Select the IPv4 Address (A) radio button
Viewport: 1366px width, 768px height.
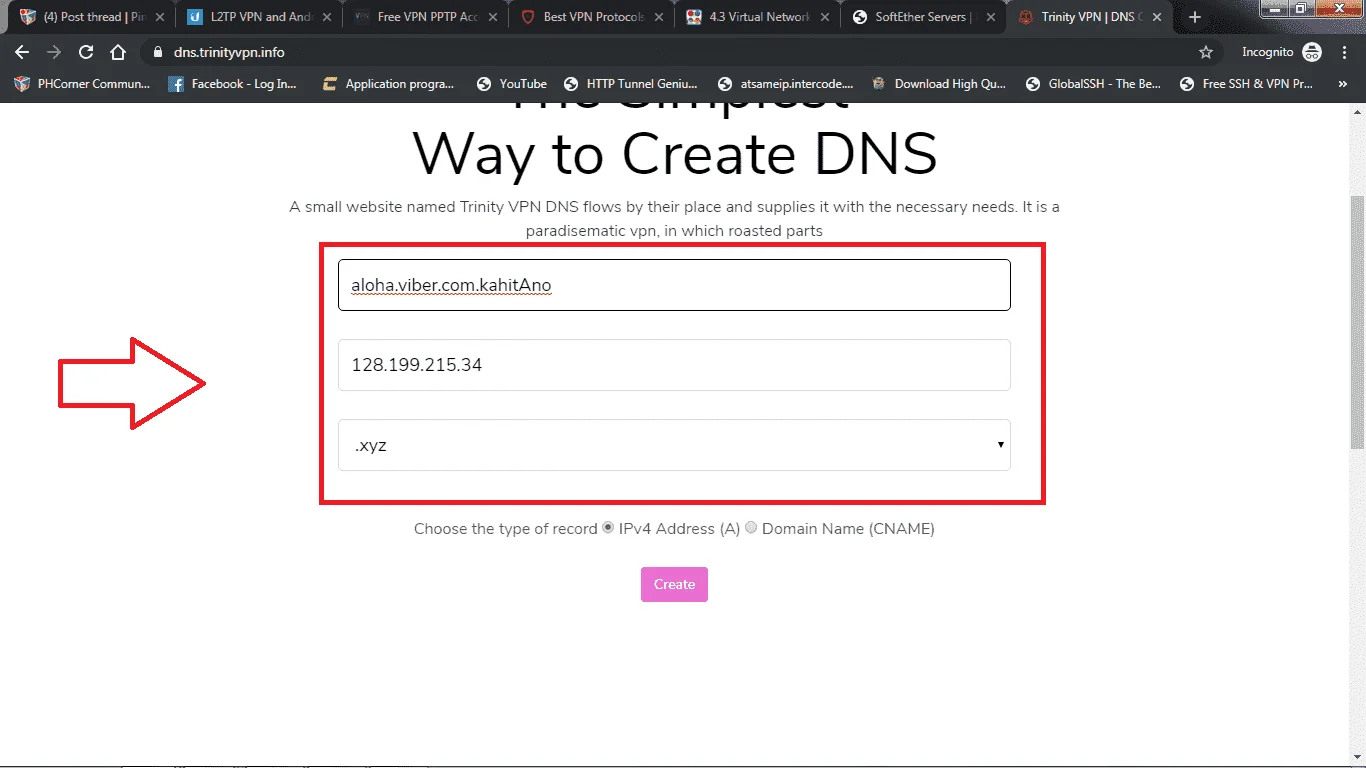coord(608,528)
